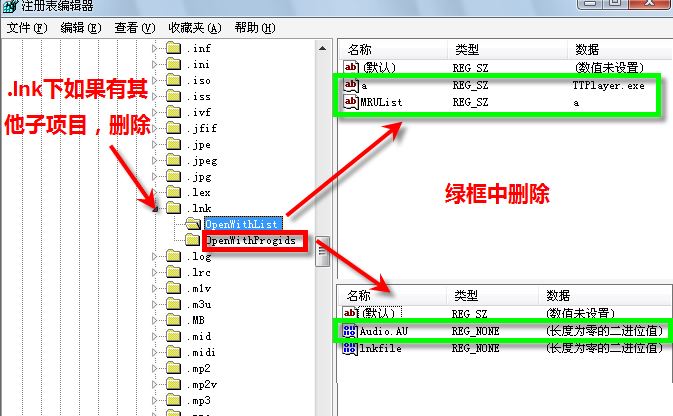Click the OpenWithList folder icon
The height and width of the screenshot is (416, 673).
coord(193,224)
